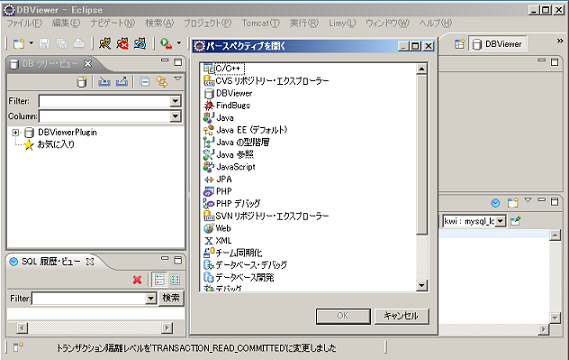
Task: Open the Column combo dropdown
Action: (x=175, y=116)
